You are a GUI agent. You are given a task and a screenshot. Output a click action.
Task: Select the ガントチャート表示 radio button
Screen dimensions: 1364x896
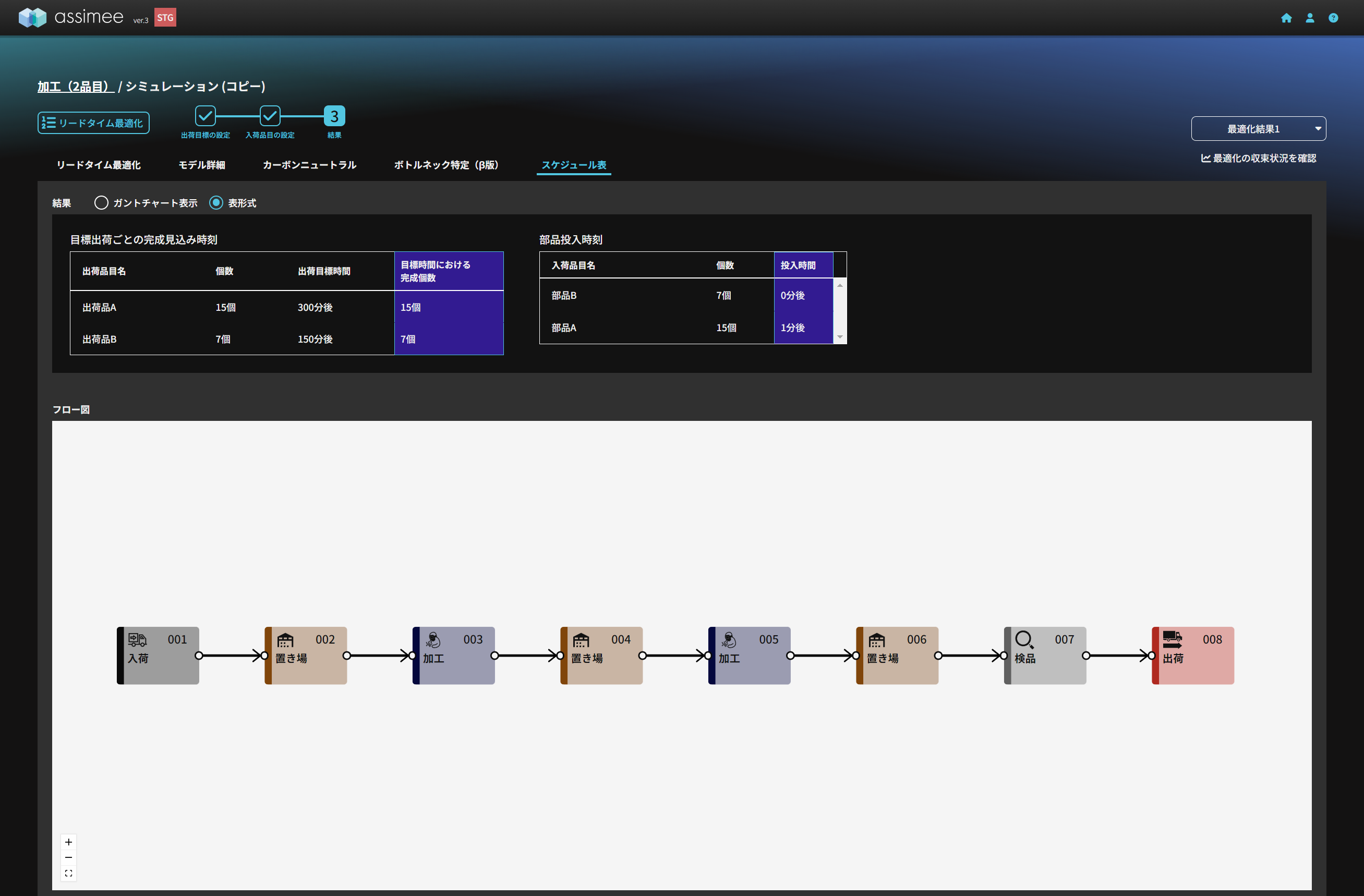point(101,203)
